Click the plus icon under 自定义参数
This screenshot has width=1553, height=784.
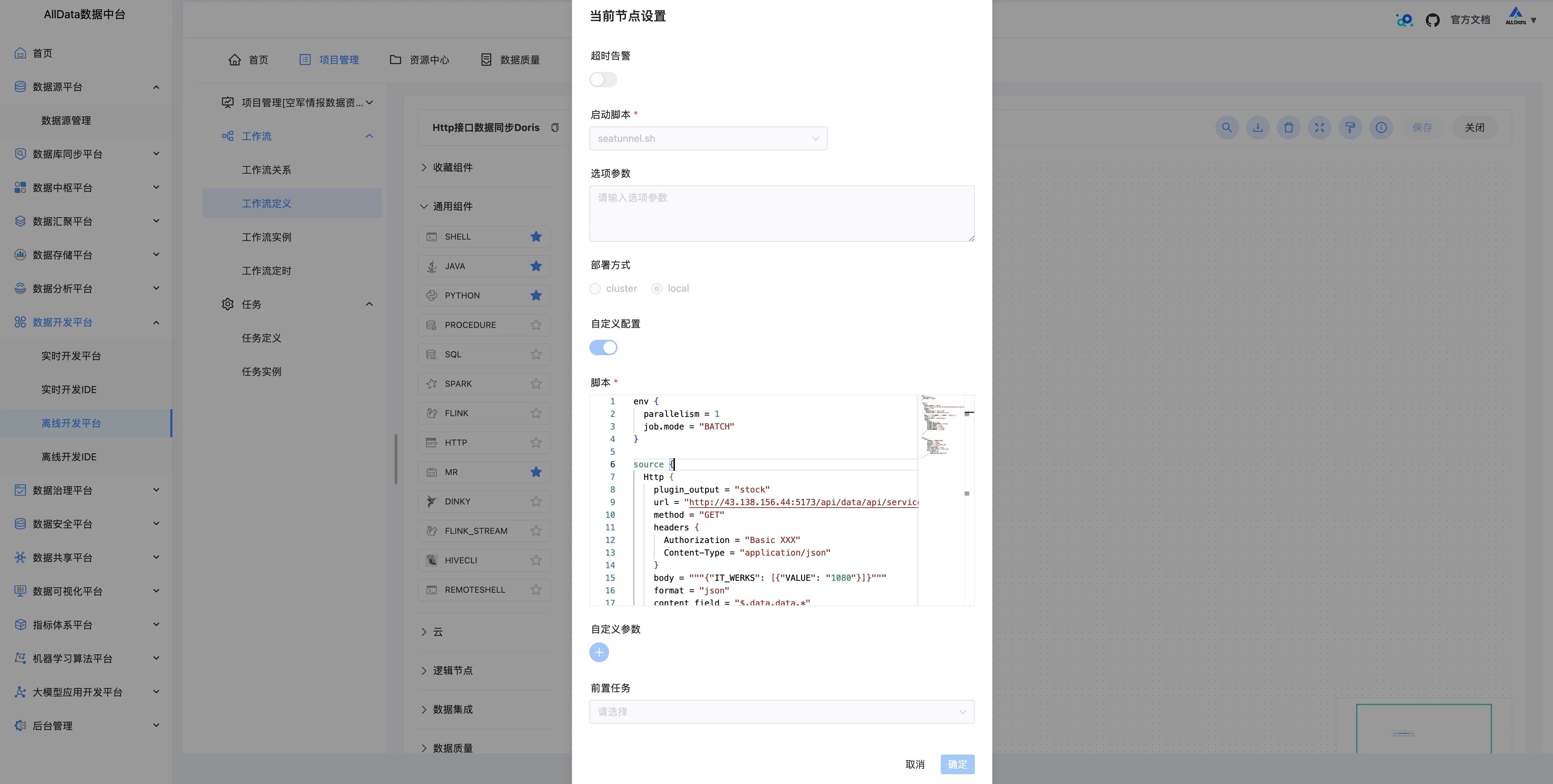[598, 653]
